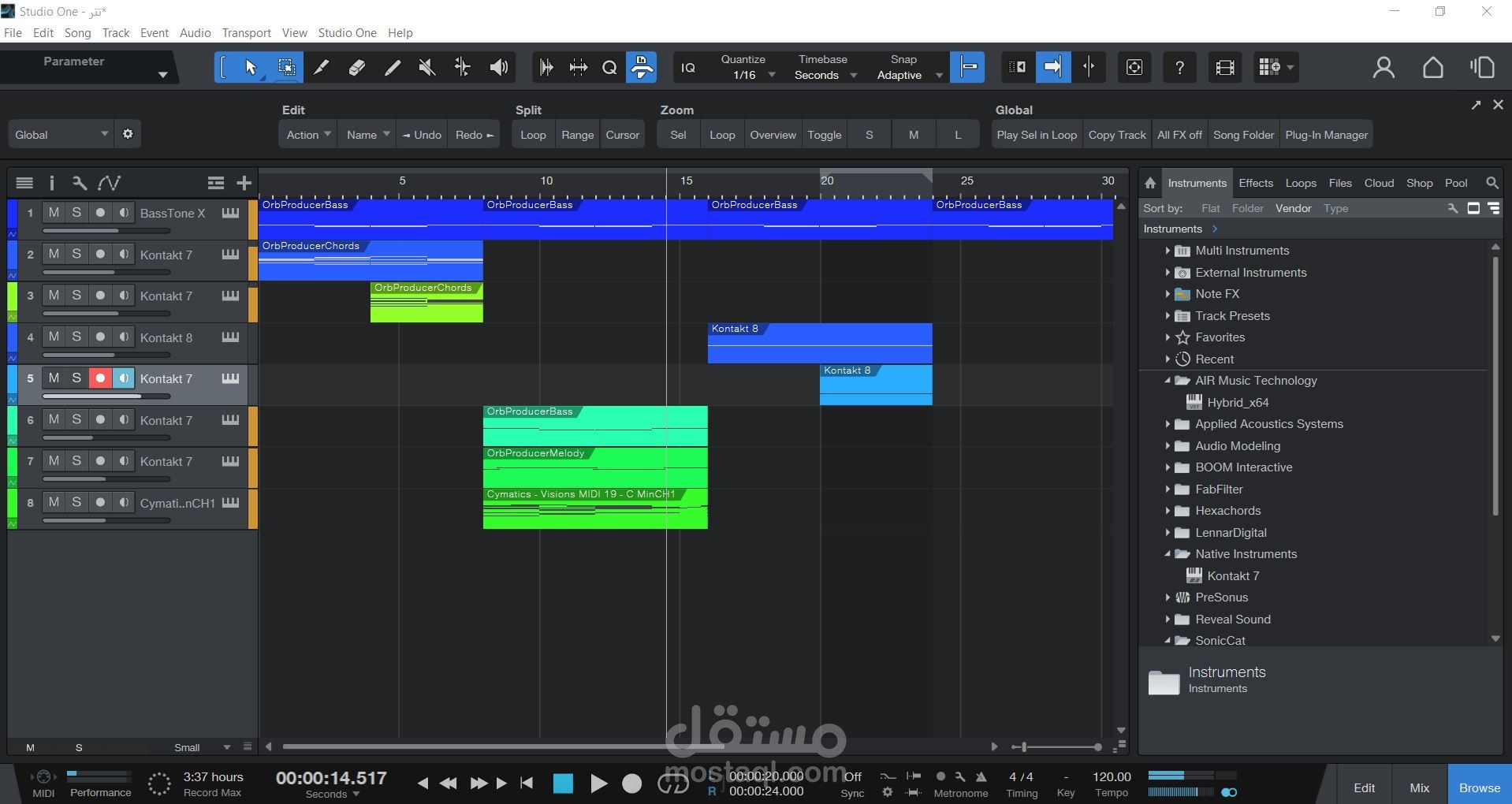Screen dimensions: 1512x804
Task: Open the Mix view button
Action: (x=1419, y=787)
